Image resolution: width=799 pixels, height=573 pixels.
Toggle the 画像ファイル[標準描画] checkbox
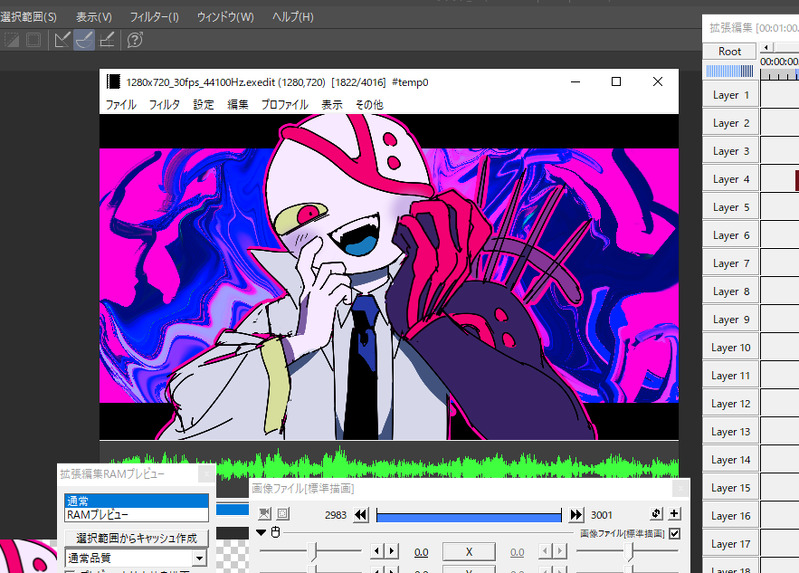675,533
